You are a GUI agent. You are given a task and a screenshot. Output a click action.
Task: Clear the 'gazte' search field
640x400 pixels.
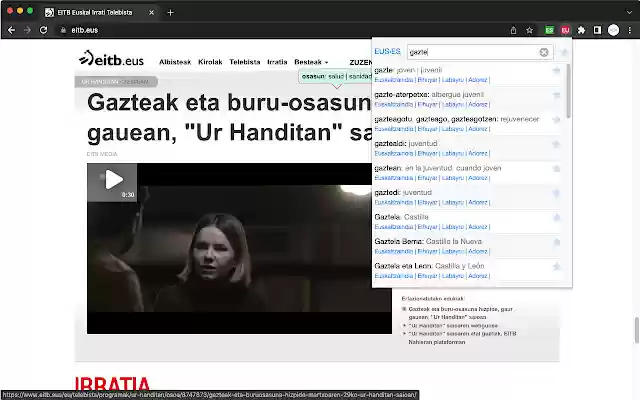coord(544,52)
